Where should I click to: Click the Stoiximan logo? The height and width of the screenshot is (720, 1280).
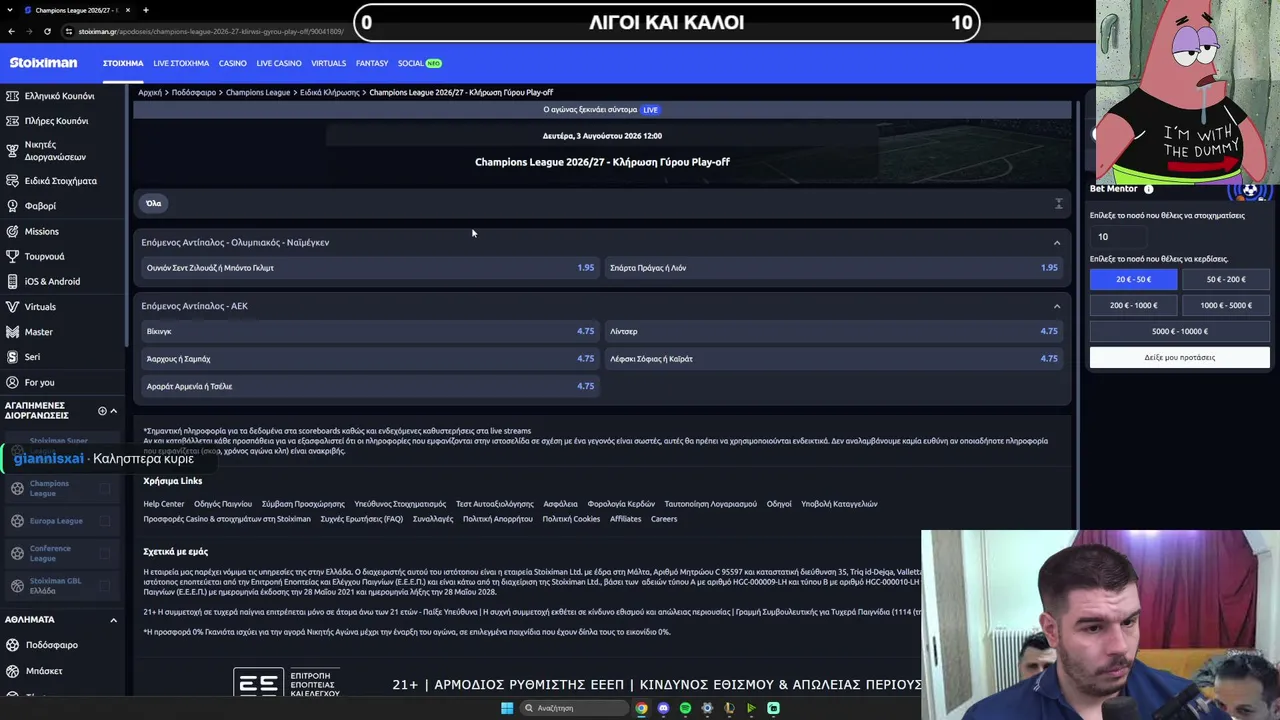(43, 63)
